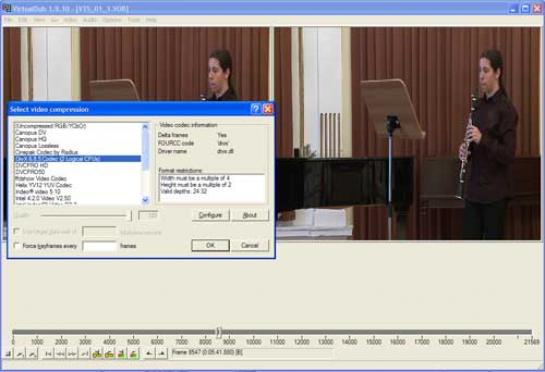Image resolution: width=545 pixels, height=372 pixels.
Task: Go to previous keyframe icon
Action: coord(97,354)
